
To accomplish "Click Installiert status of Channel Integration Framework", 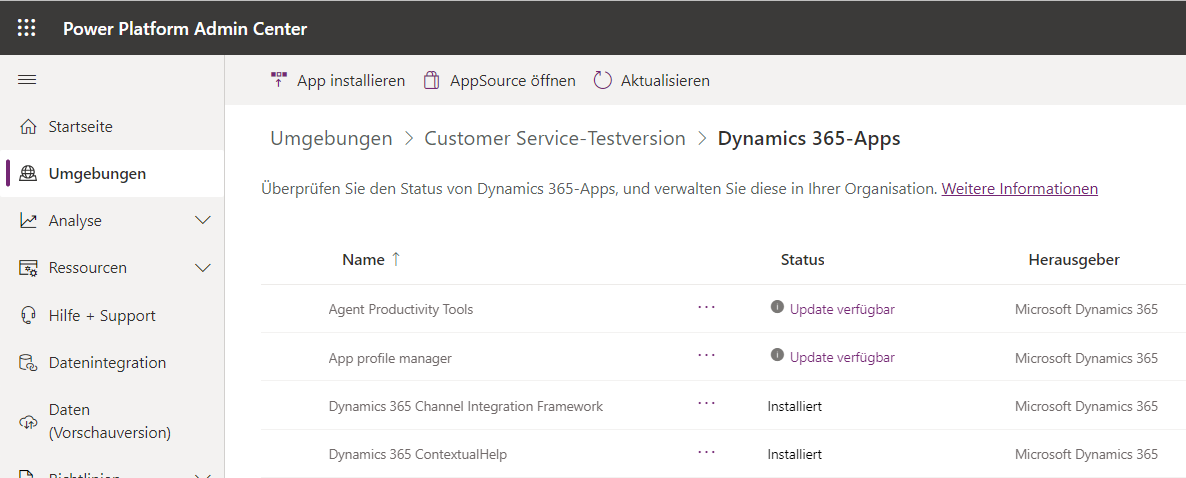I will tap(795, 406).
